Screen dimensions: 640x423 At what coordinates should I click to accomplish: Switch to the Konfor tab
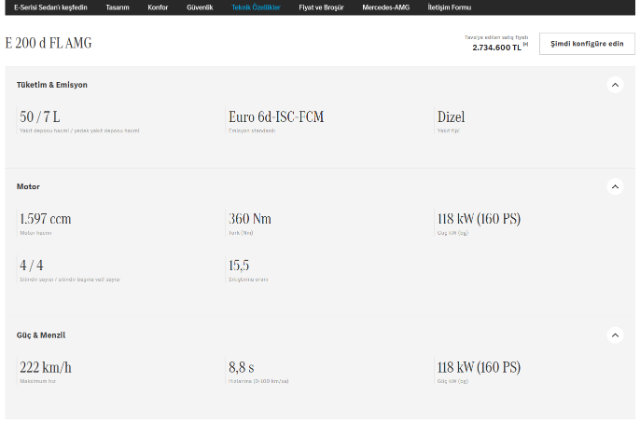pyautogui.click(x=158, y=7)
